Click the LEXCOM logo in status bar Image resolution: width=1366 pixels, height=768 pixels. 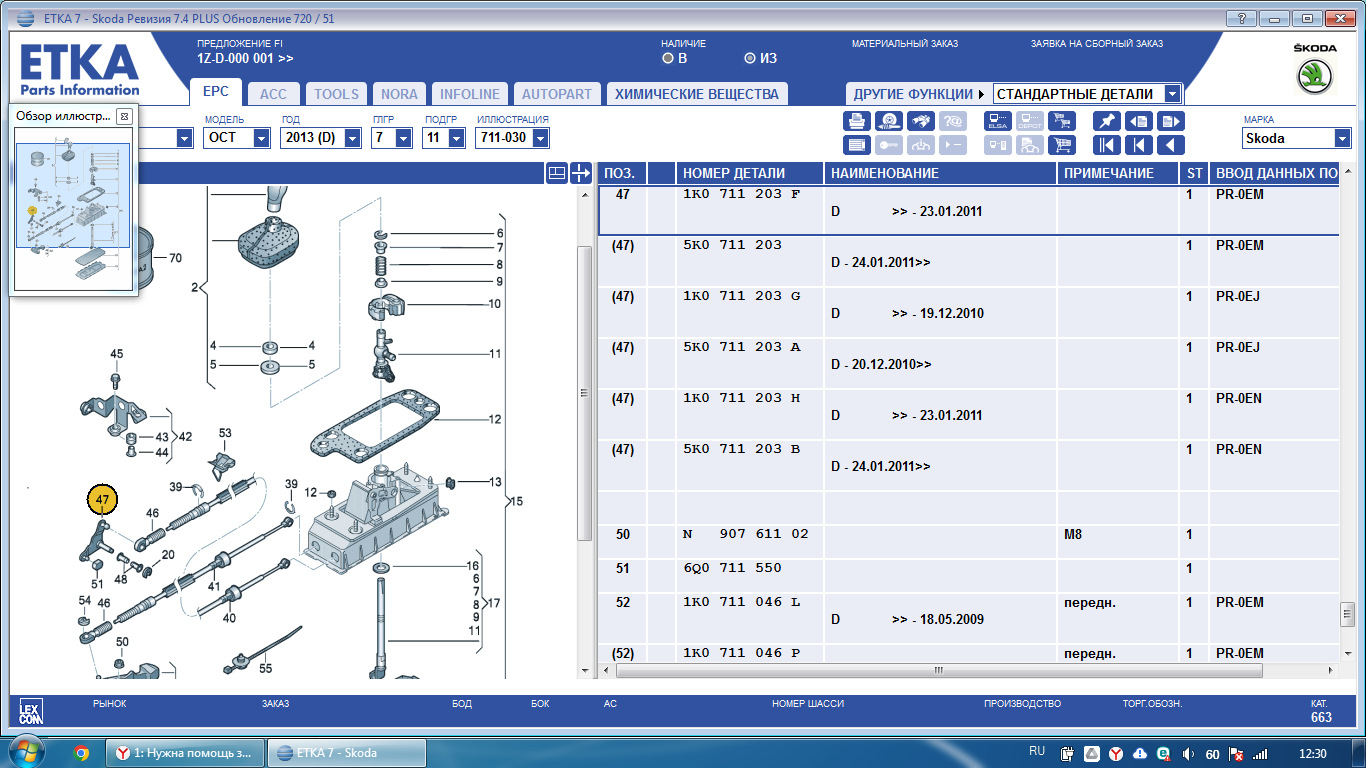coord(31,712)
